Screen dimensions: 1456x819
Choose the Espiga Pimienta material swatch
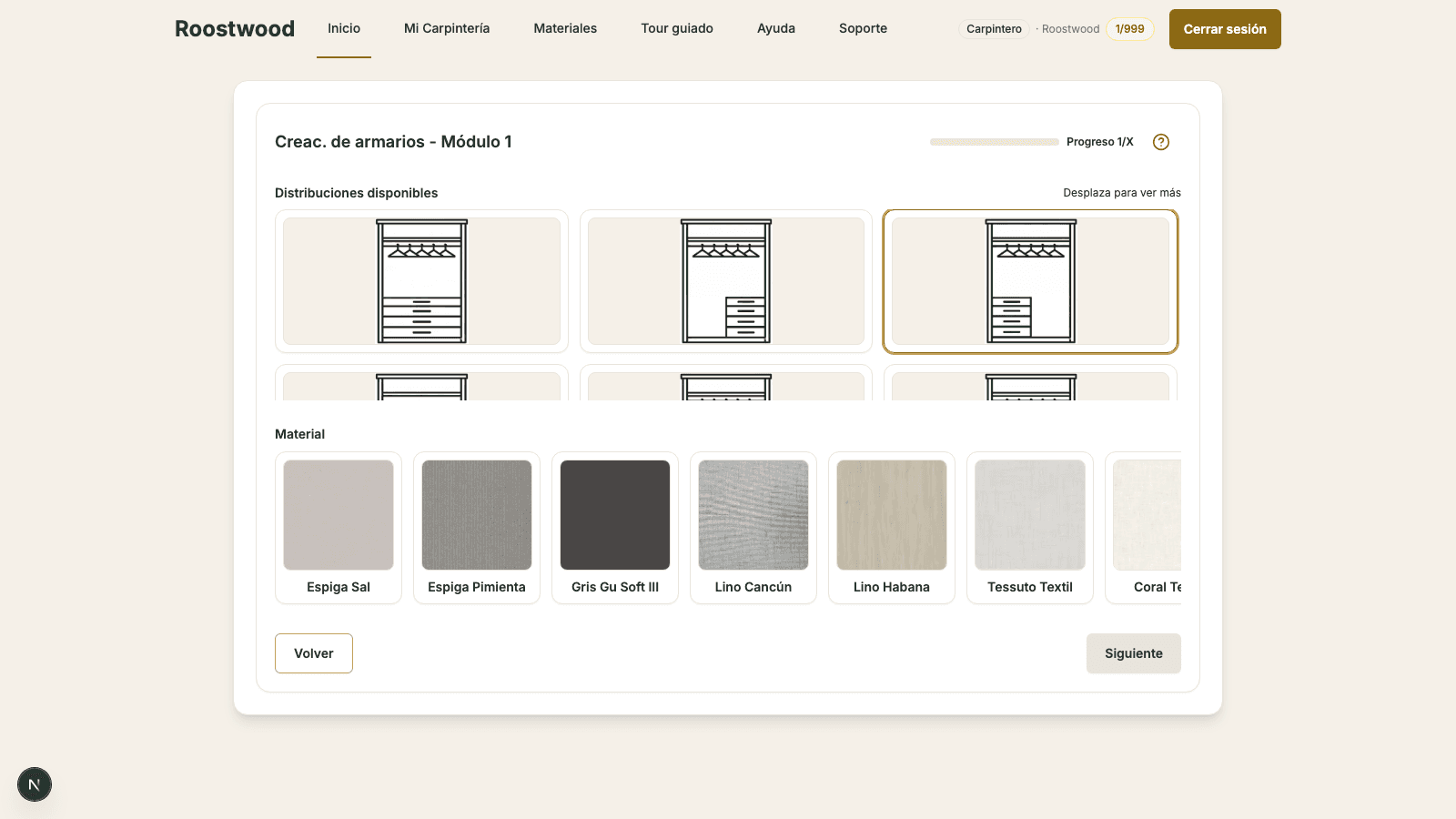tap(477, 528)
